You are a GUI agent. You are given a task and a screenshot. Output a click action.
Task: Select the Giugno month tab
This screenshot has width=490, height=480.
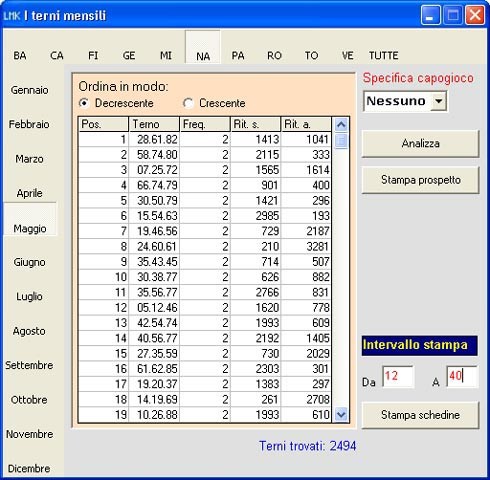pyautogui.click(x=29, y=262)
